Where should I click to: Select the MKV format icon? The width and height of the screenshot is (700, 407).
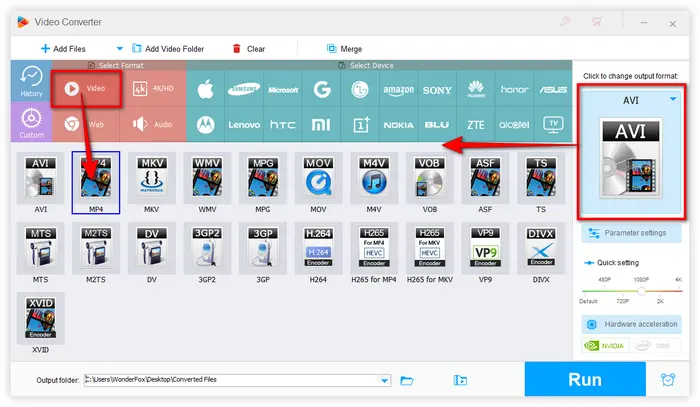(x=151, y=183)
